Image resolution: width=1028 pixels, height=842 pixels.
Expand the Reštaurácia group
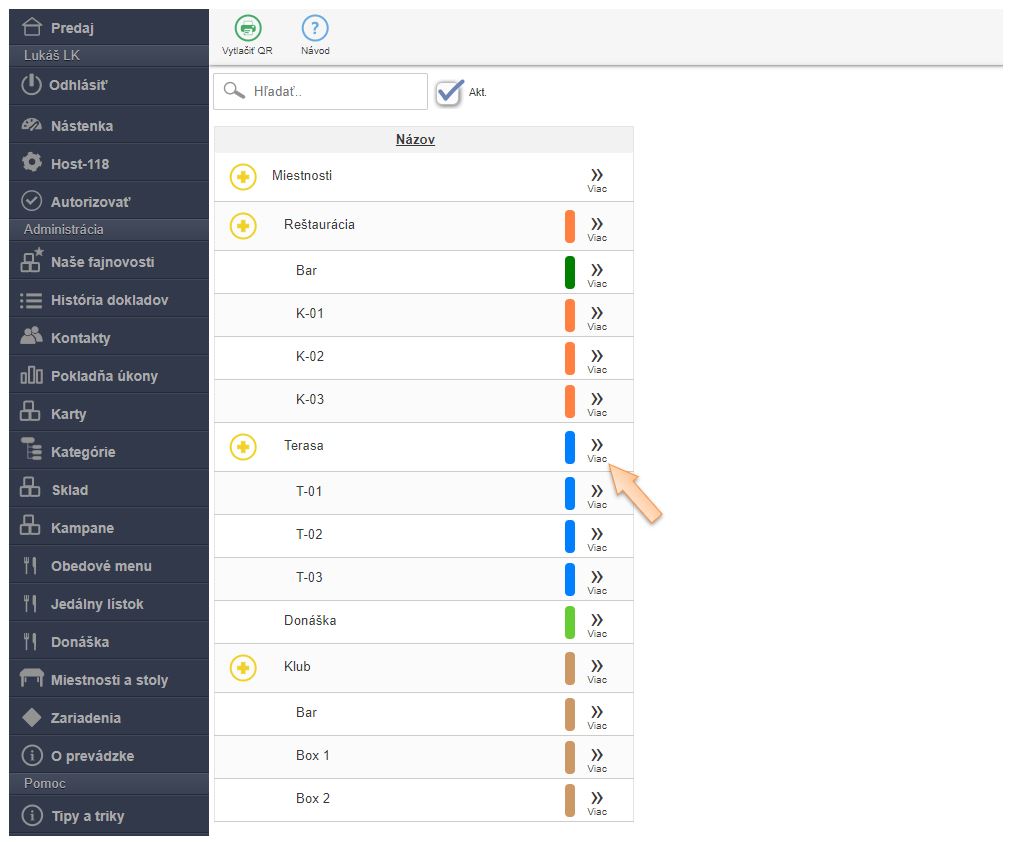point(243,226)
